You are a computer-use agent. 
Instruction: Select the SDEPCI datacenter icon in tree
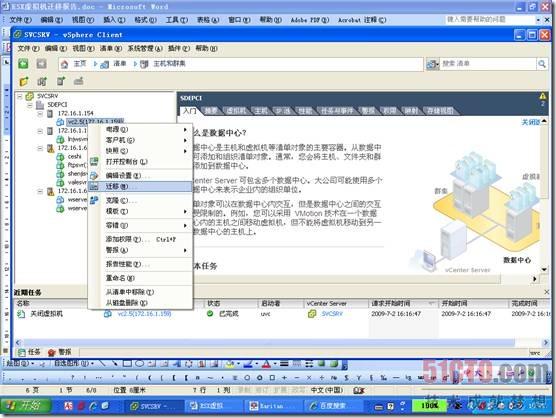[40, 105]
